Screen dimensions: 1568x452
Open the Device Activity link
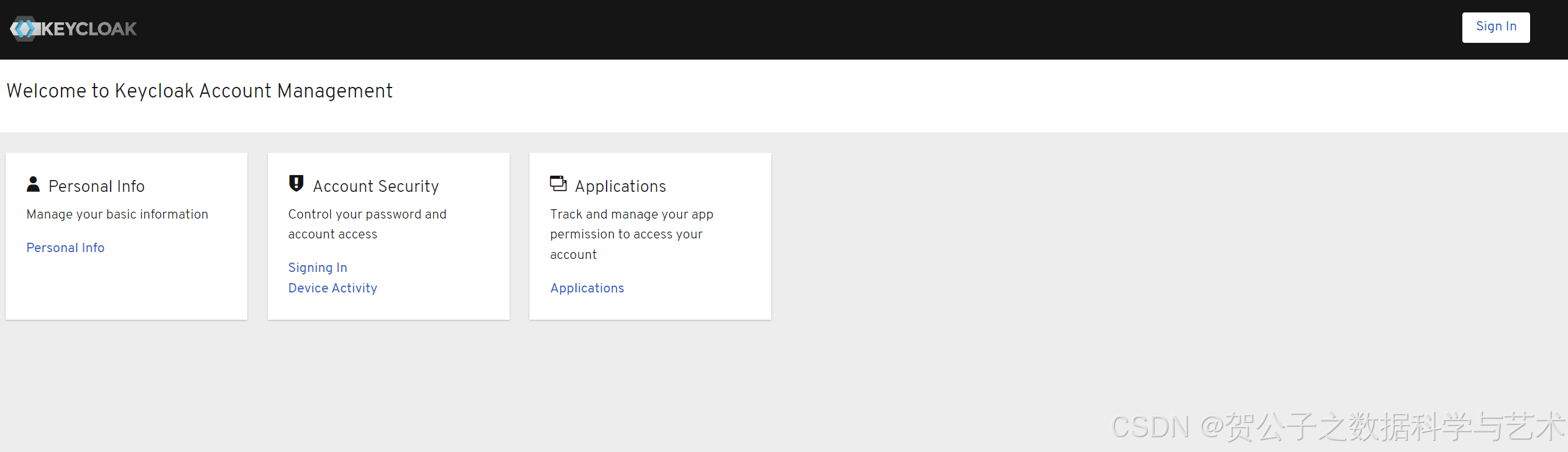pos(332,288)
